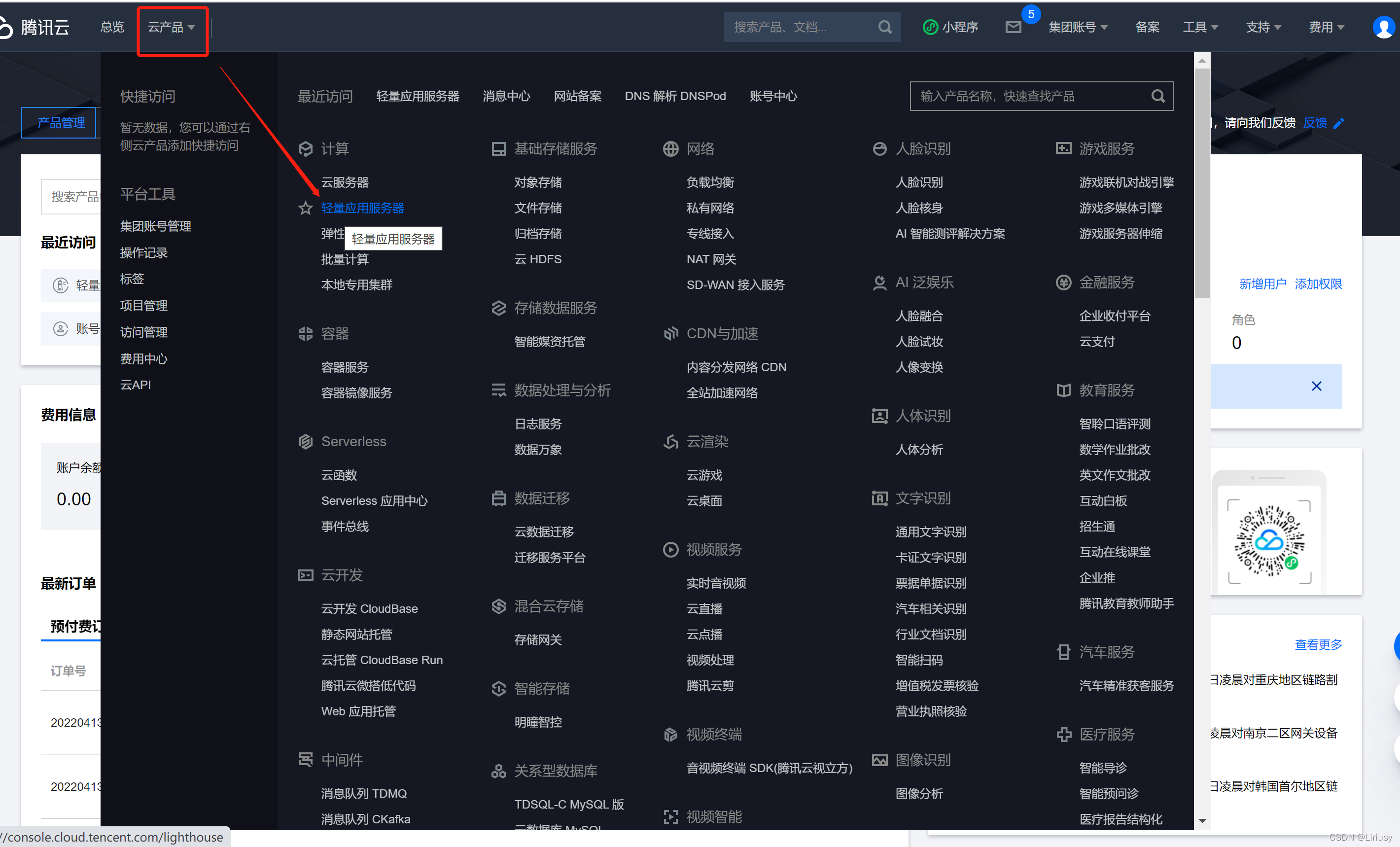Click the 人脸识别 category icon

[x=879, y=149]
